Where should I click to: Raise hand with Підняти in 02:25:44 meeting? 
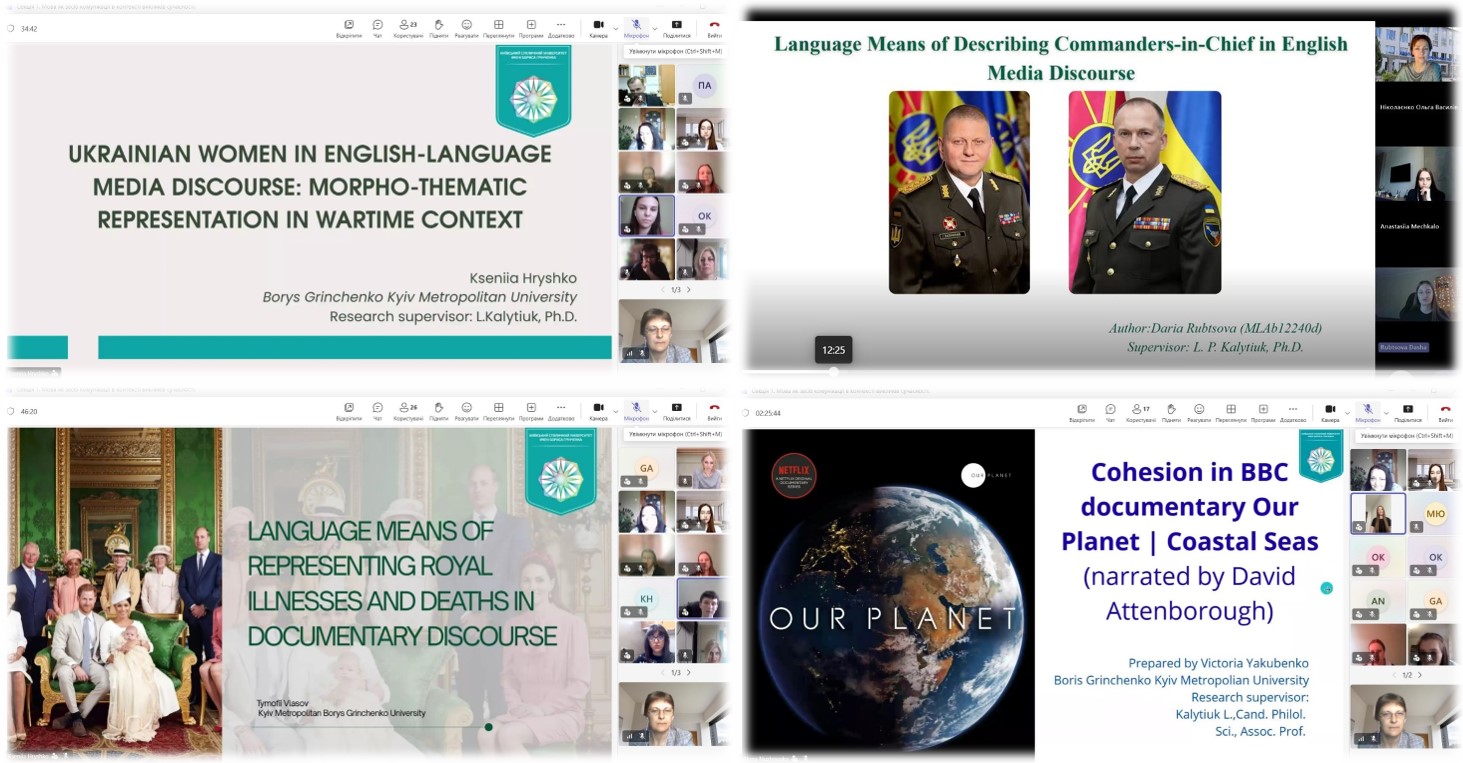point(1171,413)
